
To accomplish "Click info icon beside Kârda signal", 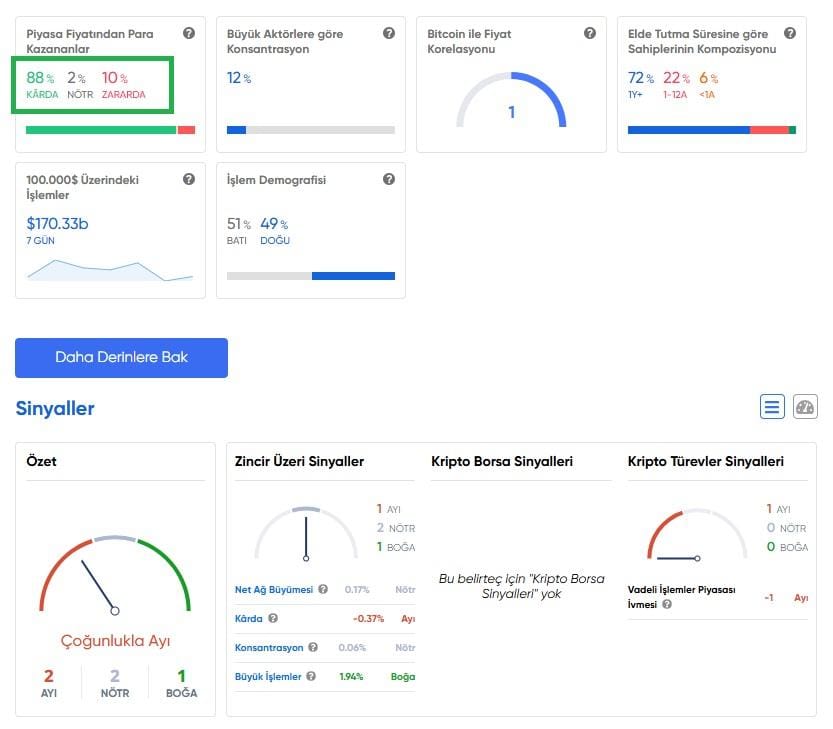I will pyautogui.click(x=273, y=619).
